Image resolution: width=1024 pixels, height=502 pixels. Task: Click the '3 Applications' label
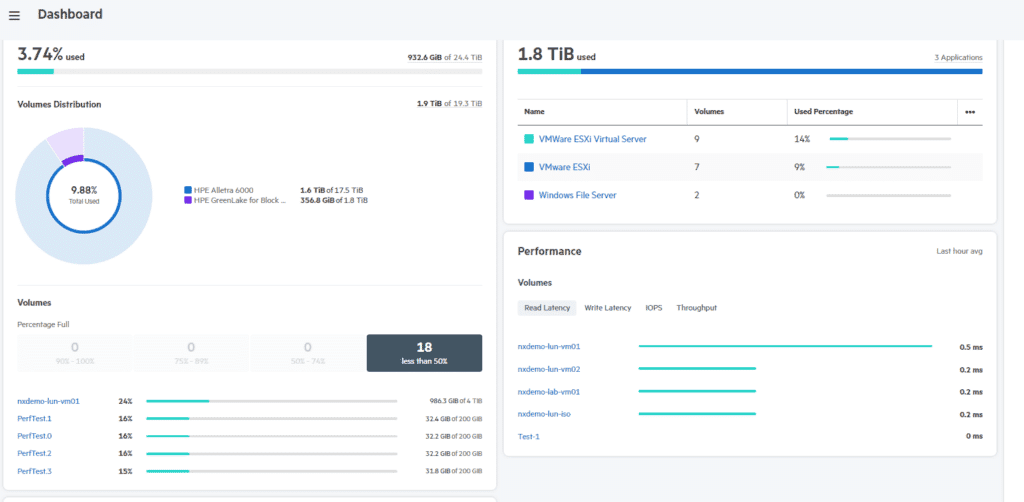pos(958,57)
